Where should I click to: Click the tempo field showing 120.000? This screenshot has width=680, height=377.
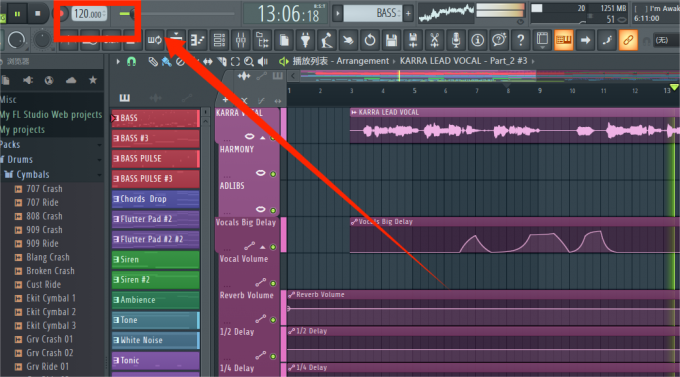88,14
